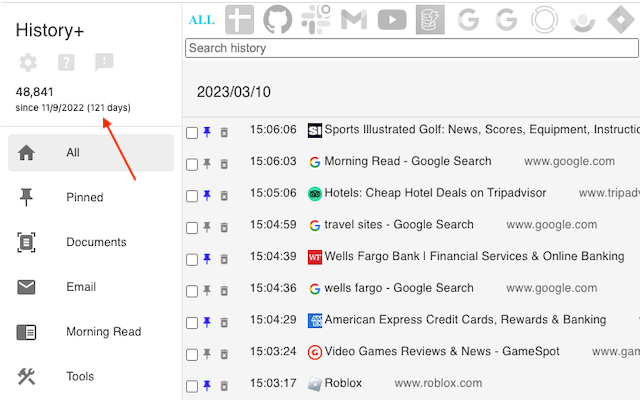
Task: Unpin the Wells Fargo Bank entry
Action: (x=207, y=257)
